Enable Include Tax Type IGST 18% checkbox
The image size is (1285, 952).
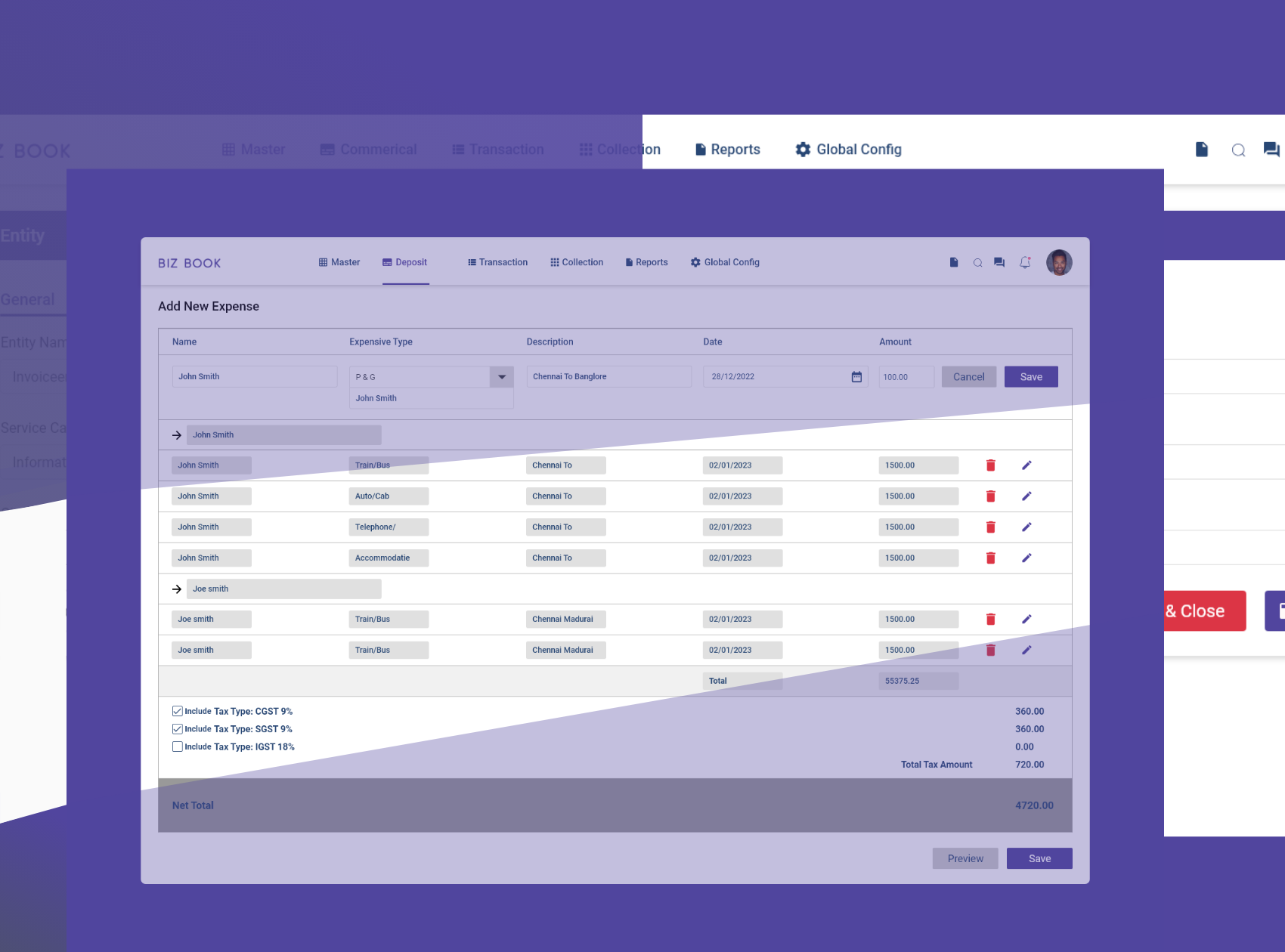[x=178, y=747]
